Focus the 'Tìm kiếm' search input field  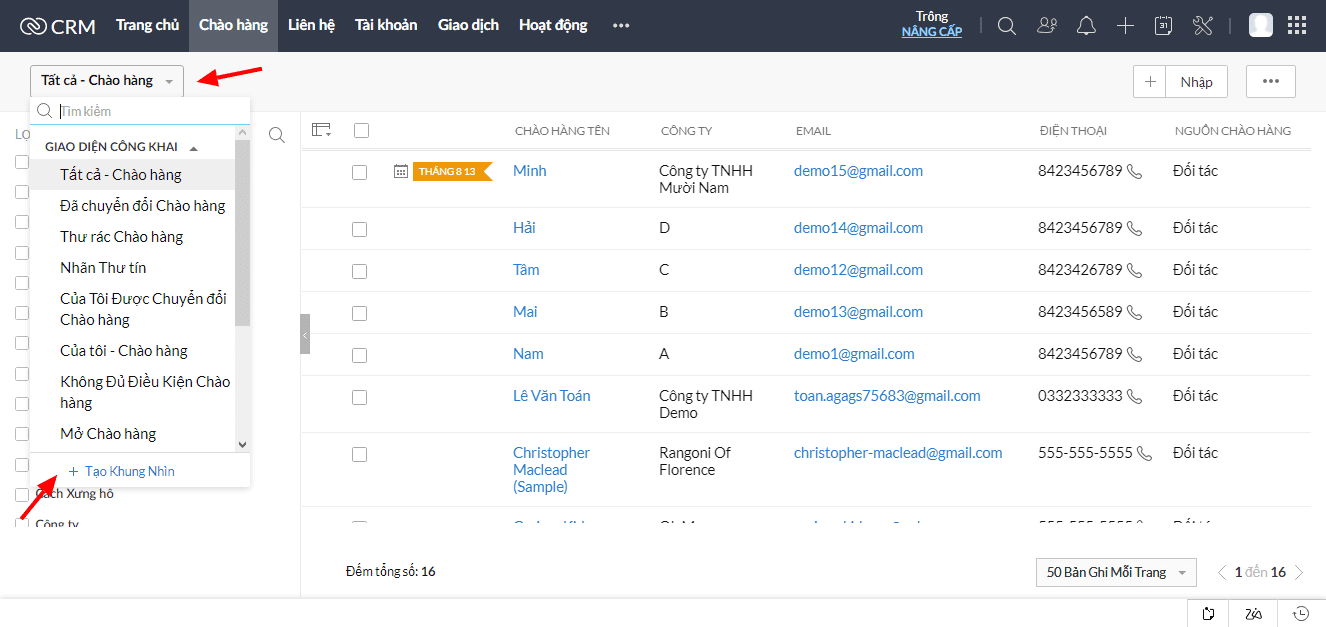click(150, 111)
